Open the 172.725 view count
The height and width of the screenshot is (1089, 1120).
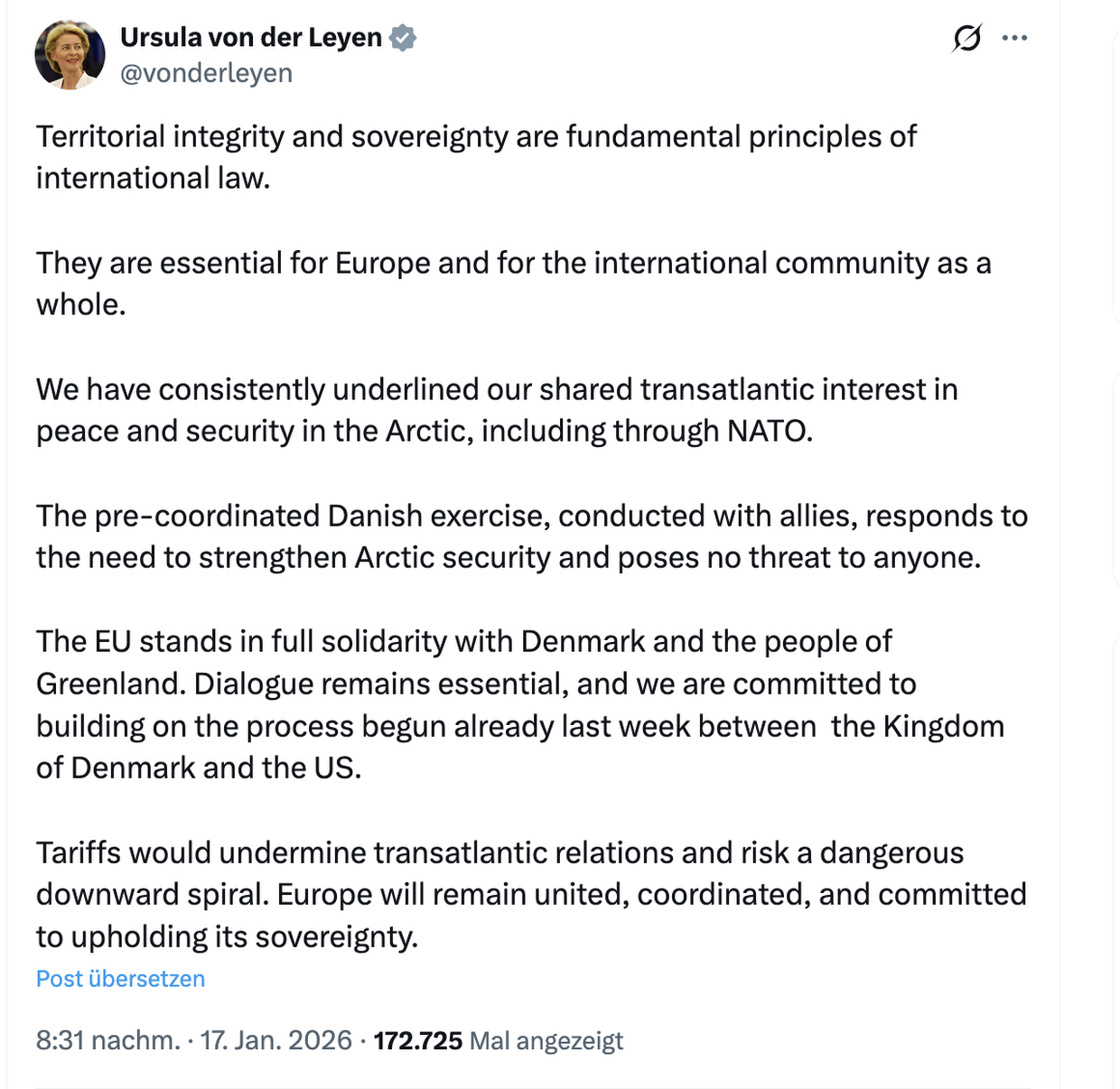click(x=417, y=1040)
